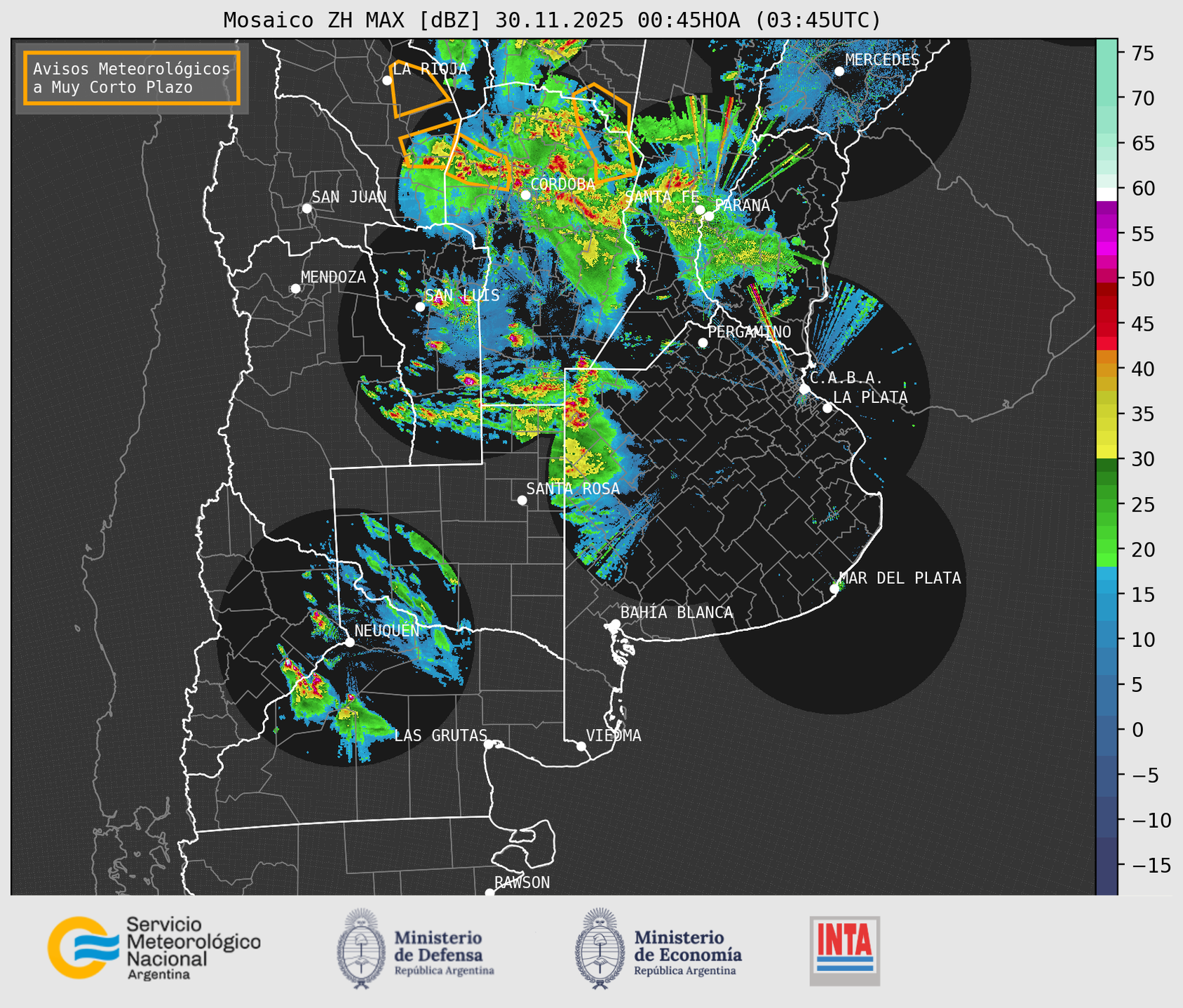Click the LA RIOJA city label
Viewport: 1183px width, 1008px height.
(429, 69)
